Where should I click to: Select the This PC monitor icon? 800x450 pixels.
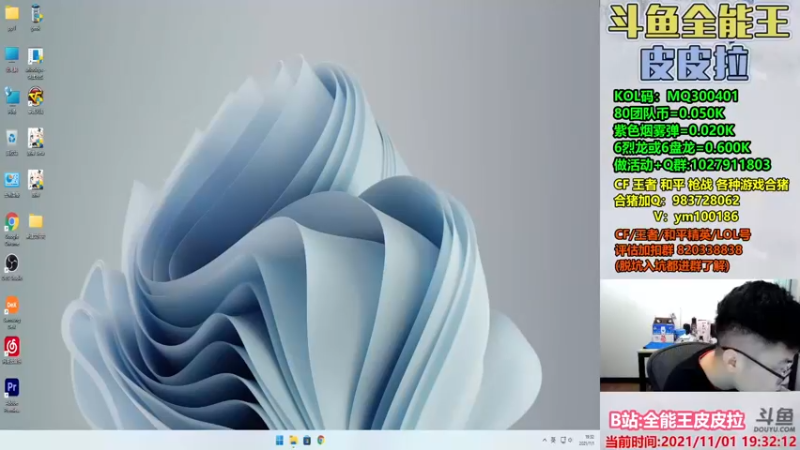pyautogui.click(x=12, y=55)
